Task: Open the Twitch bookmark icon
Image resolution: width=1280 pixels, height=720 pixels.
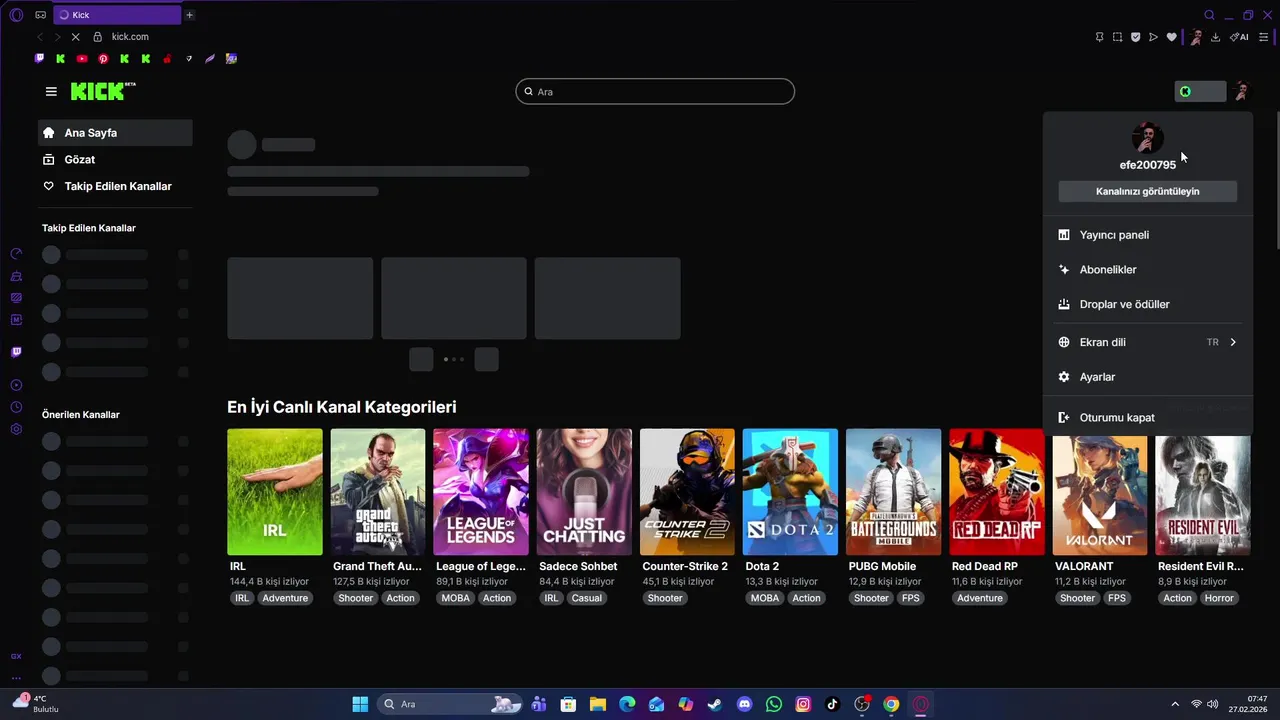Action: click(40, 59)
